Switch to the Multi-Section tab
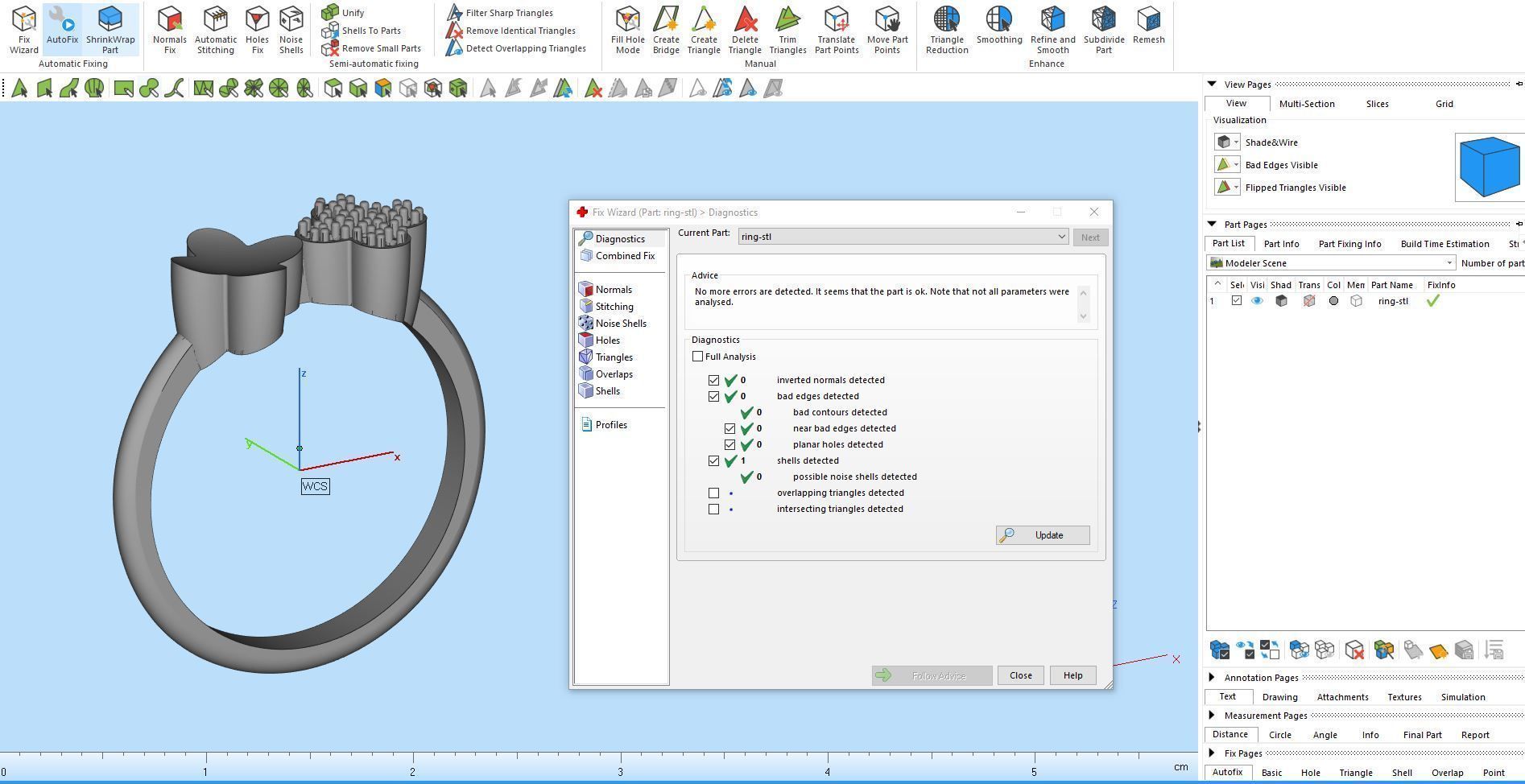Screen dimensions: 1525x784 [x=1307, y=104]
